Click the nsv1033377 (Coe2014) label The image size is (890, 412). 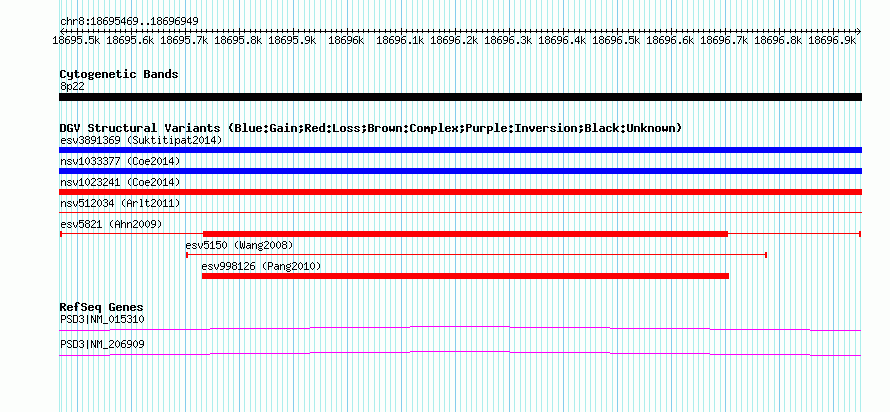(x=120, y=161)
